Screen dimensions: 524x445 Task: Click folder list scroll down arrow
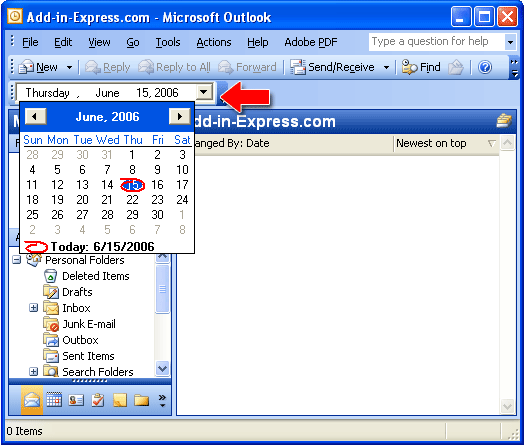pyautogui.click(x=163, y=369)
